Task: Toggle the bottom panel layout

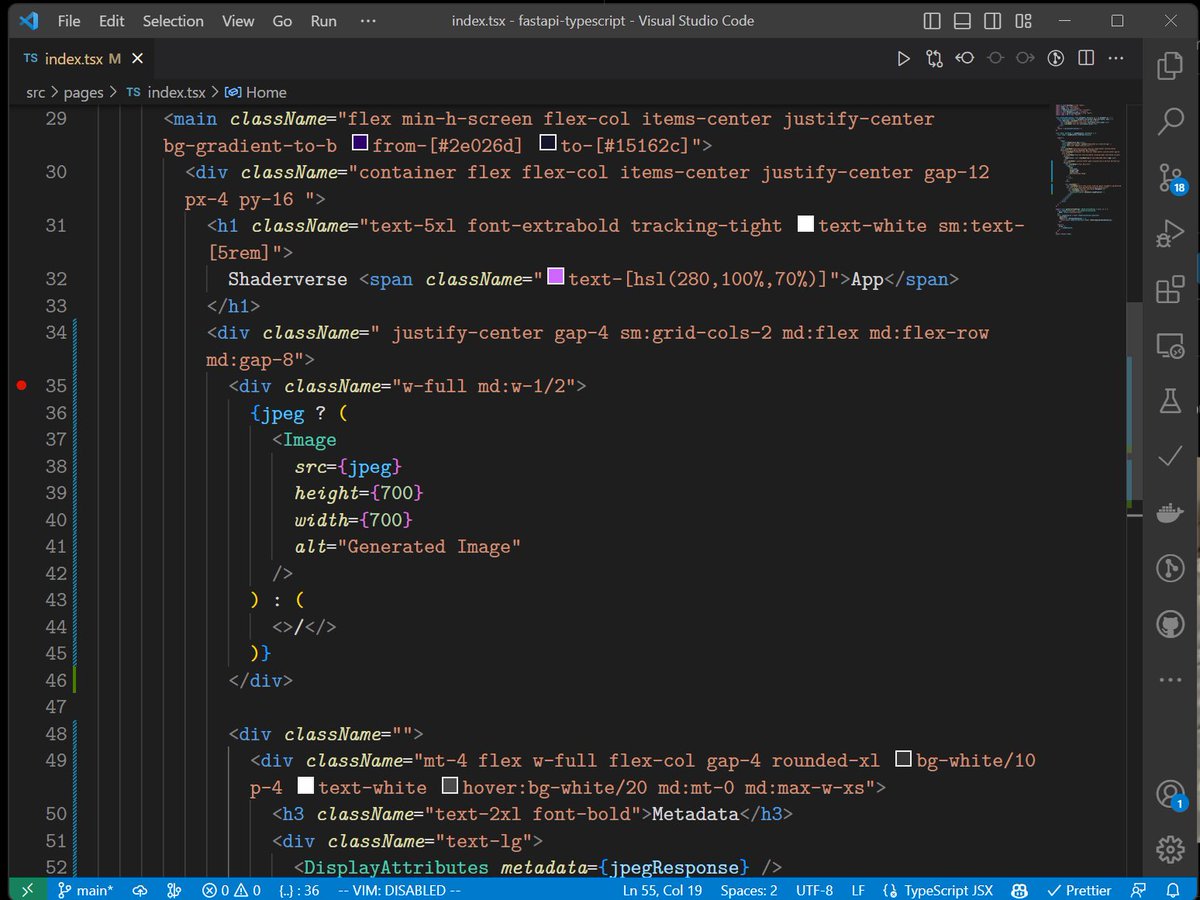Action: tap(962, 21)
